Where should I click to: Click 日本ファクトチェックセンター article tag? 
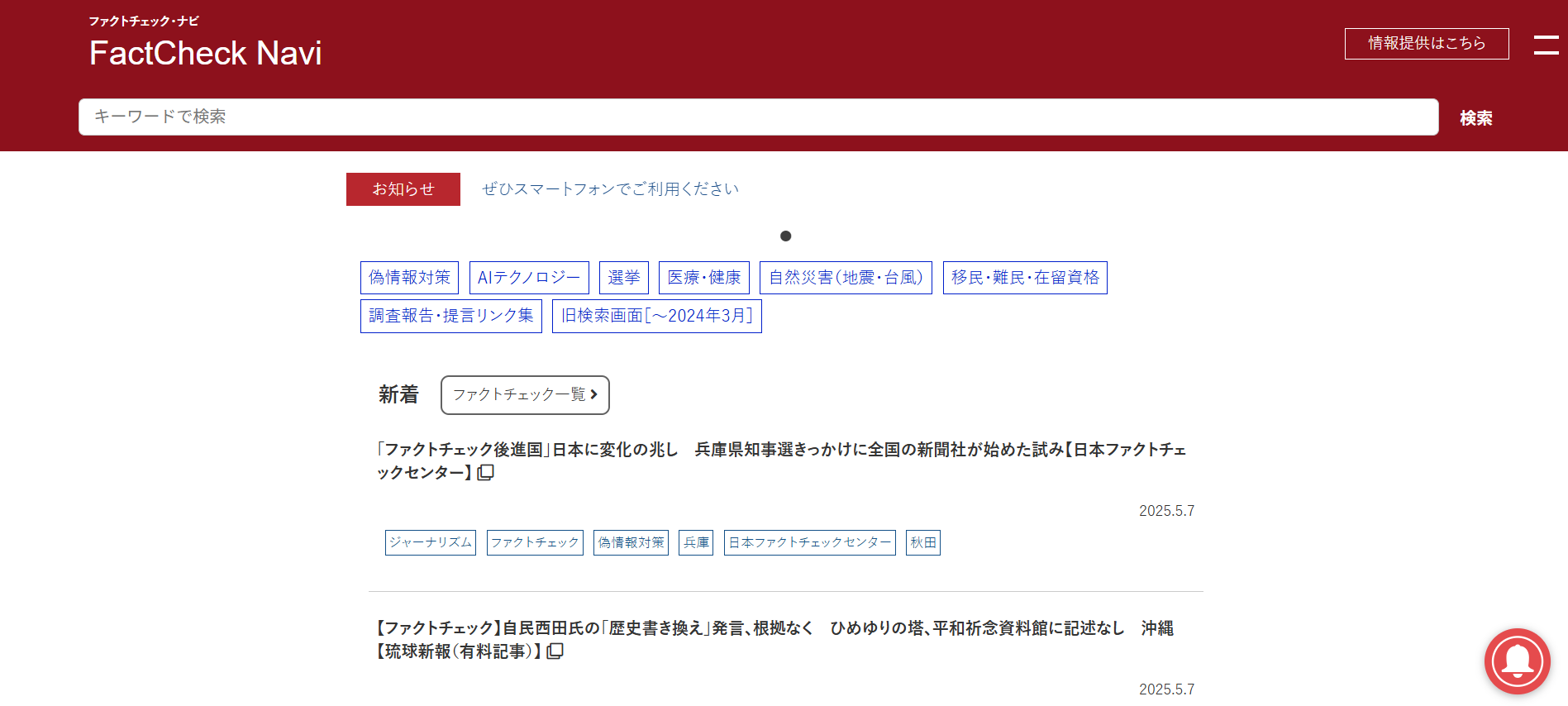(x=810, y=542)
